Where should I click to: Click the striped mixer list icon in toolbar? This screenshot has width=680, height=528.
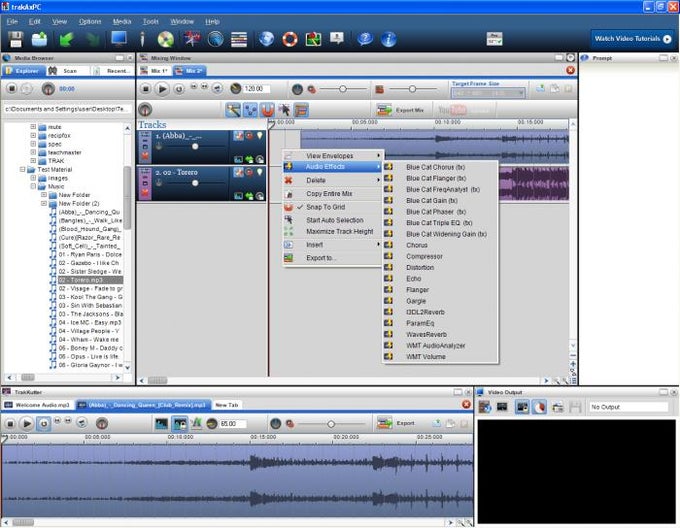pyautogui.click(x=239, y=39)
